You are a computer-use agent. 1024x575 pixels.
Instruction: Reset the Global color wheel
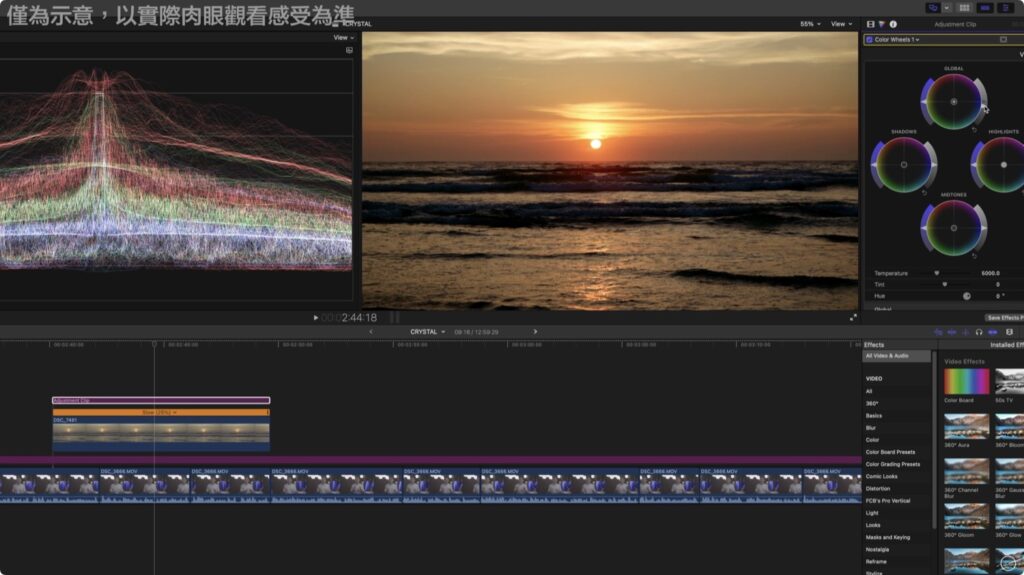pyautogui.click(x=975, y=130)
